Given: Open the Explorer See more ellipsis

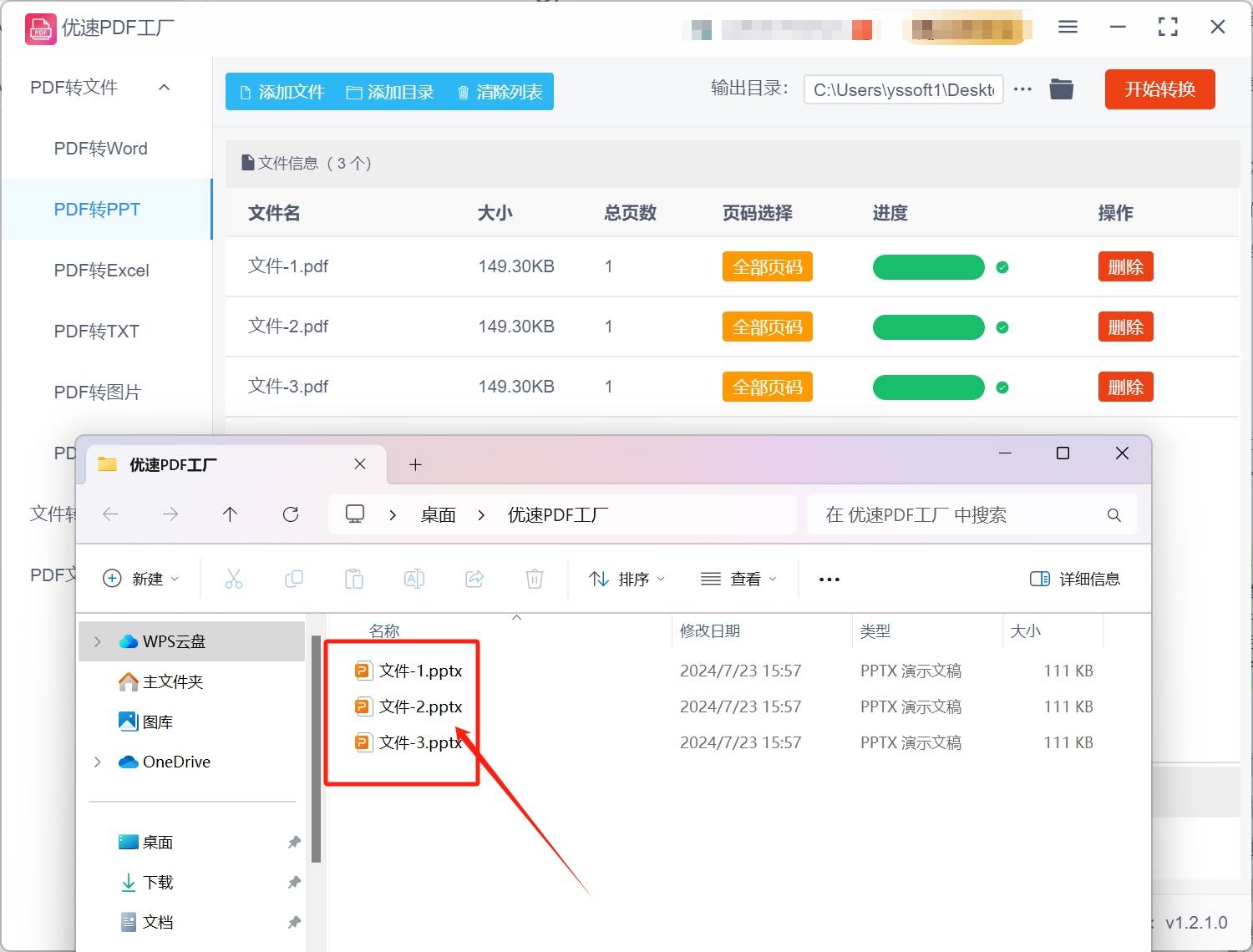Looking at the screenshot, I should point(829,580).
